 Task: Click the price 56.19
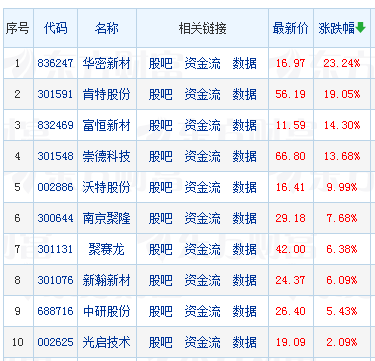click(x=290, y=94)
